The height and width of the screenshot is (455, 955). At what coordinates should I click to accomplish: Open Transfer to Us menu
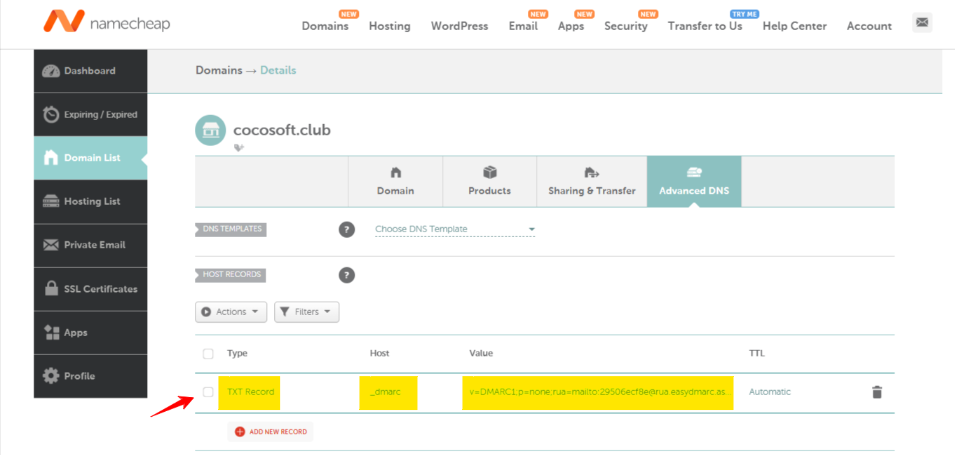705,26
